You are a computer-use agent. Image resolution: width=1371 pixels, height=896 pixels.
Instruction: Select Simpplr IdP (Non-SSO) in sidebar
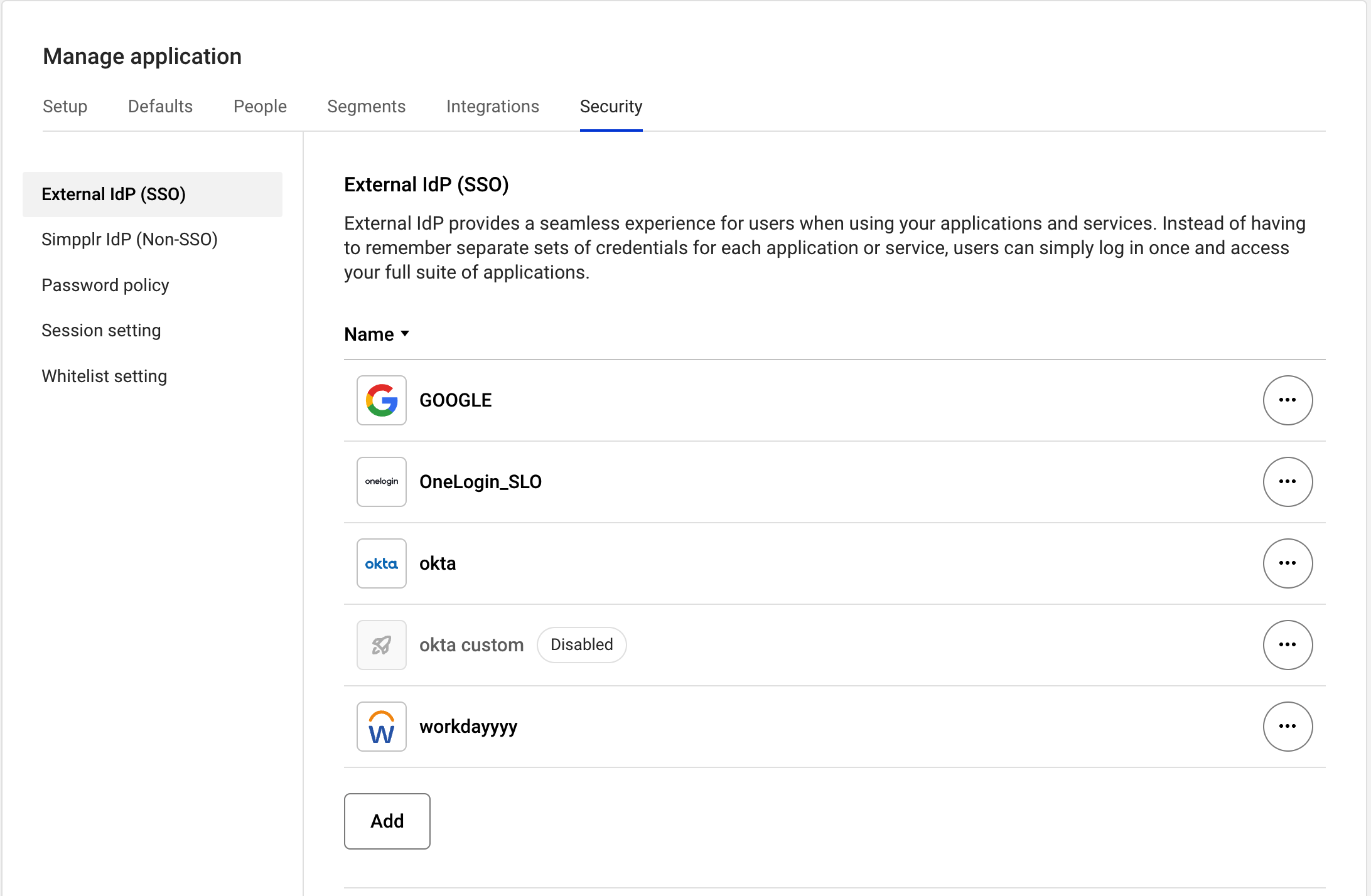pyautogui.click(x=129, y=239)
